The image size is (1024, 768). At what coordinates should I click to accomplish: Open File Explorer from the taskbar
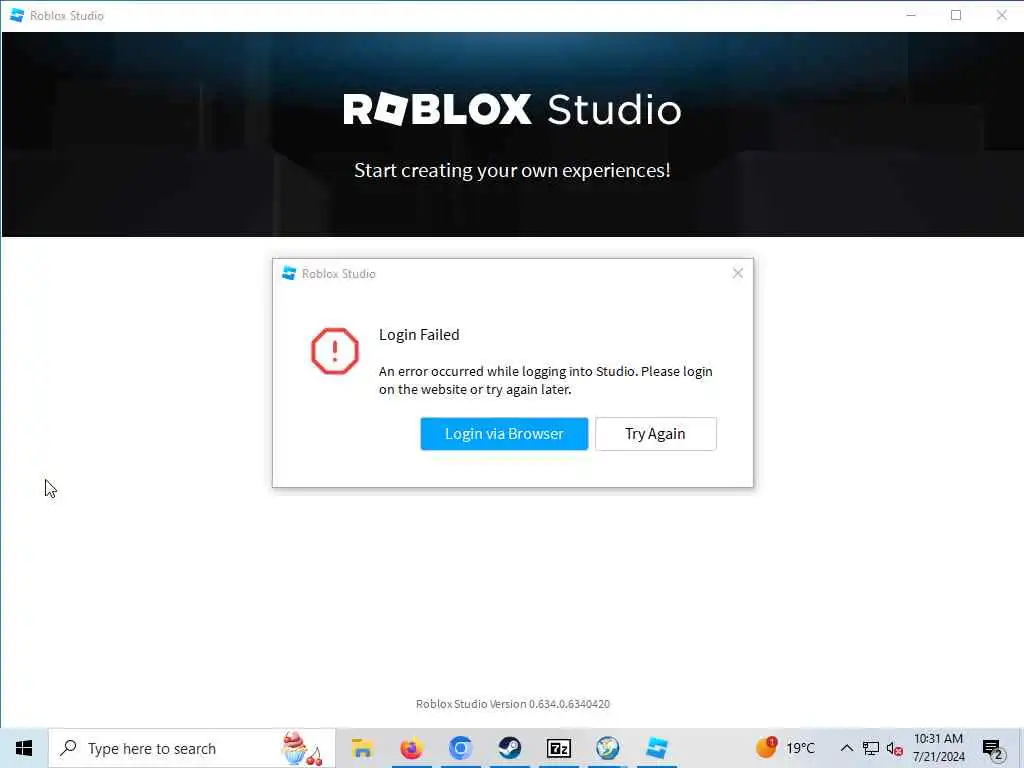[362, 748]
